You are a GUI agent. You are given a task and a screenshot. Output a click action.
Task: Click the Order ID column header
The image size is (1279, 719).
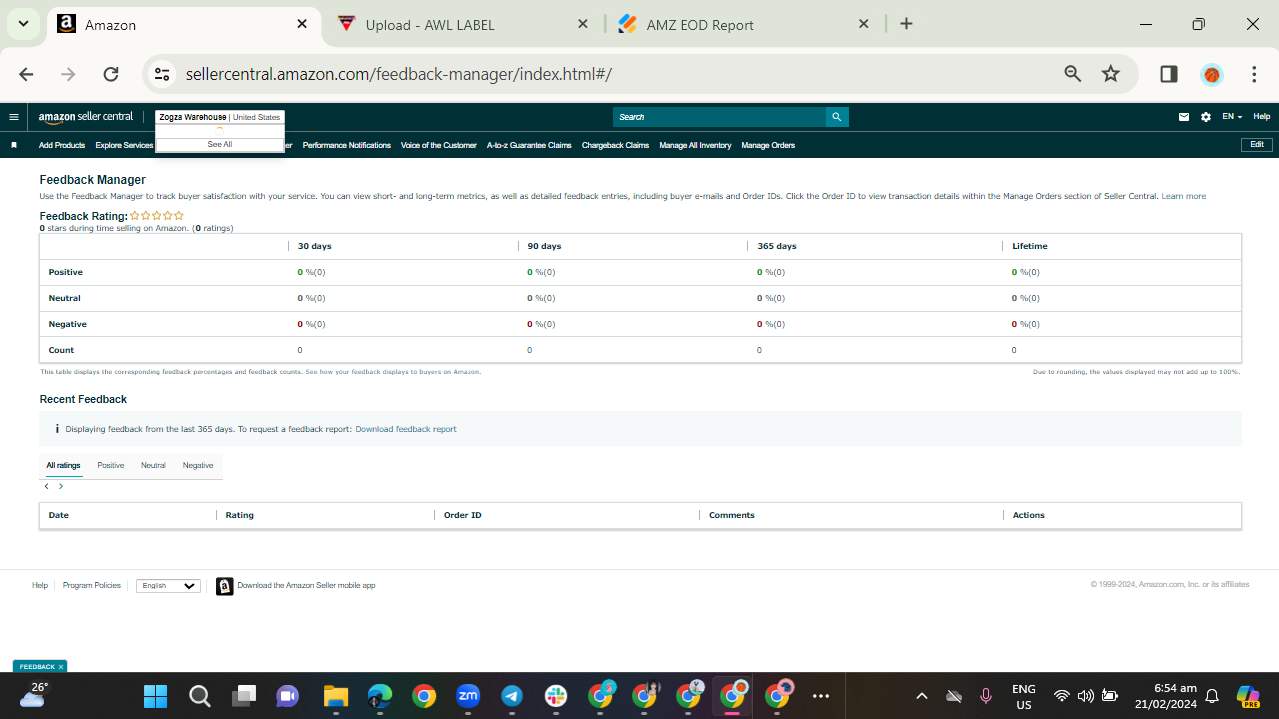463,515
